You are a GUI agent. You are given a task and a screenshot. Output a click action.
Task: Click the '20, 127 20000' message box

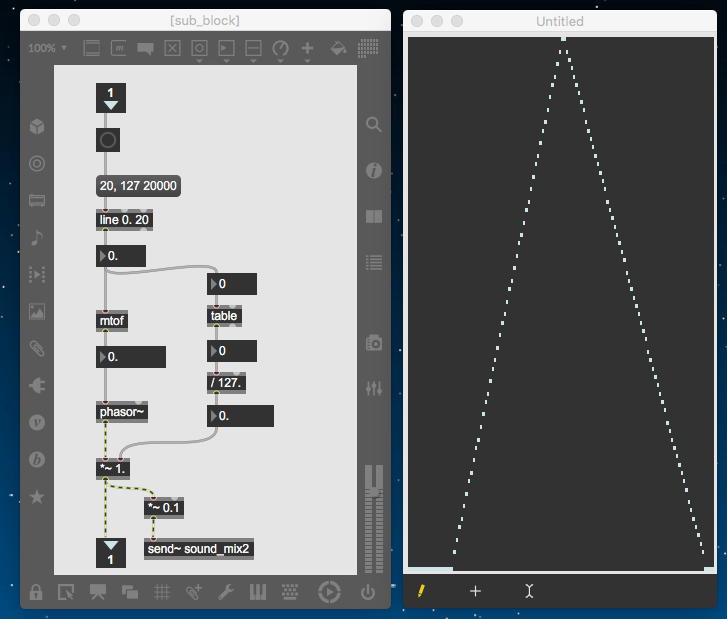click(x=138, y=186)
